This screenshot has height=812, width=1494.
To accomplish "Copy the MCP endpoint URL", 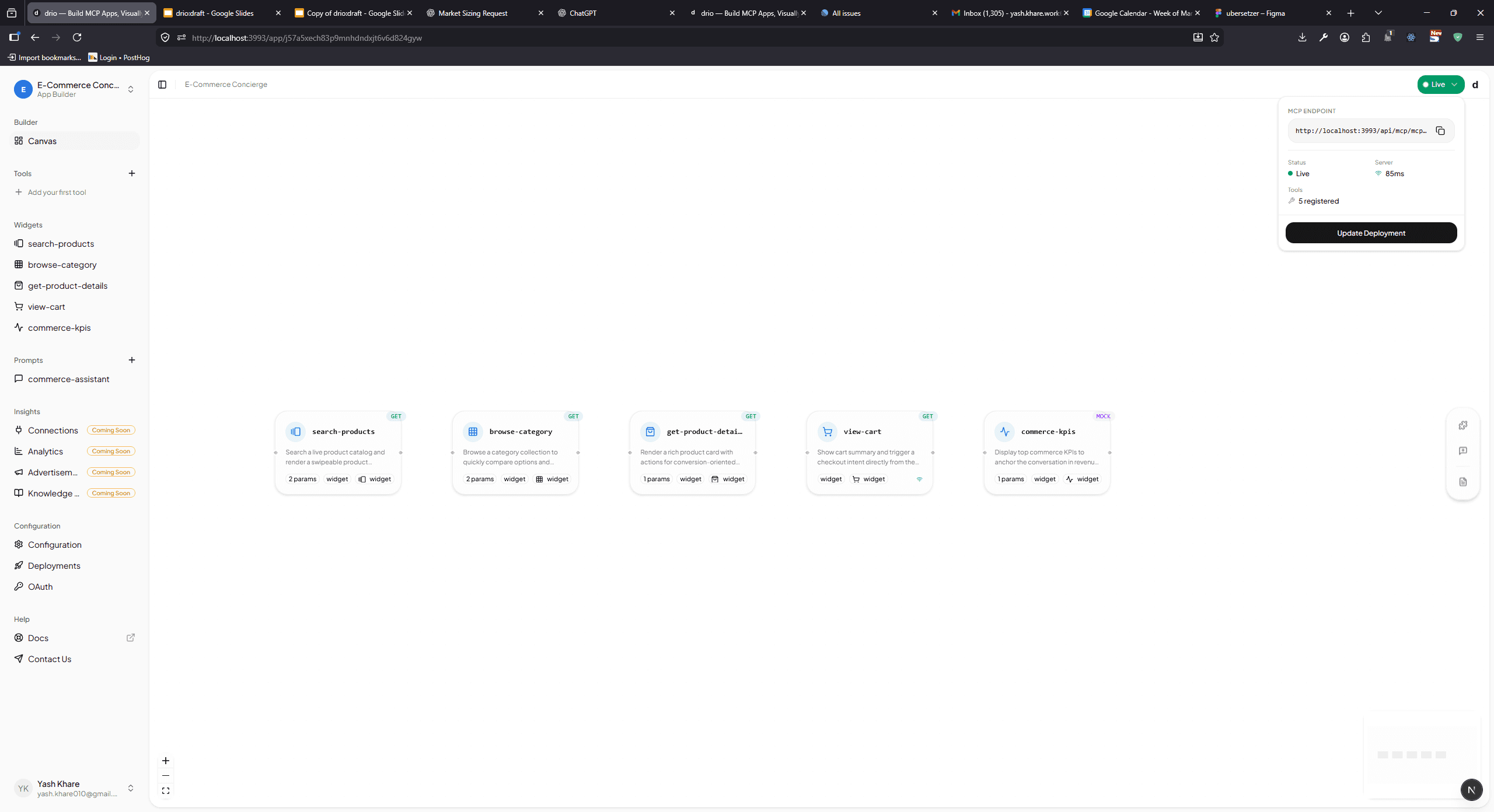I will pyautogui.click(x=1440, y=130).
